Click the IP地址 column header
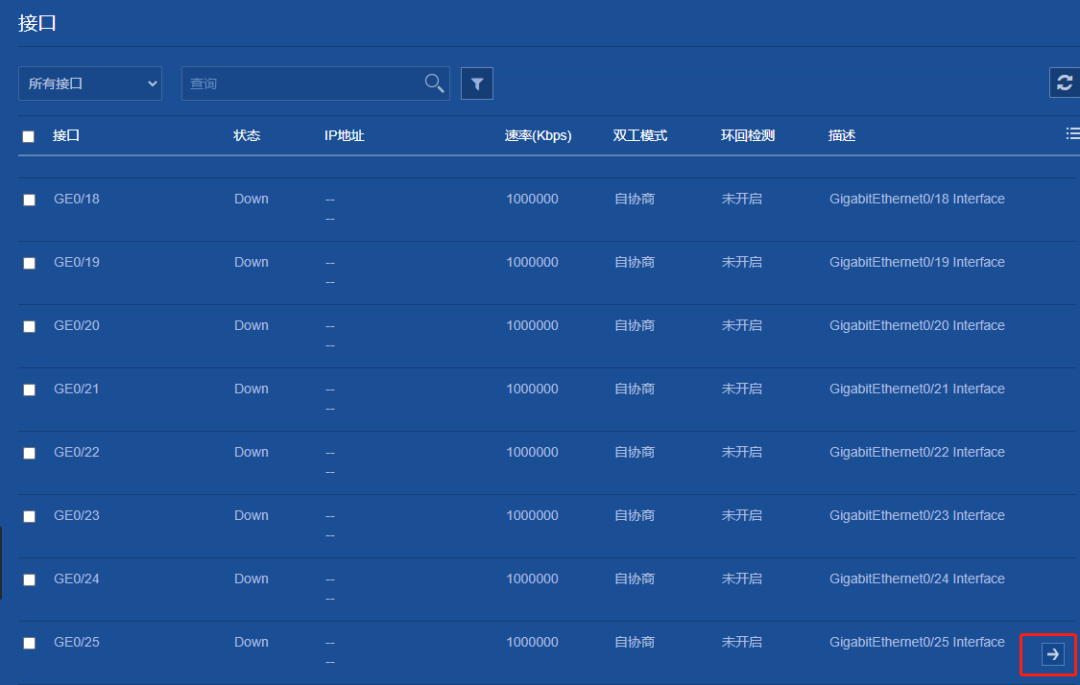1080x685 pixels. [x=344, y=136]
